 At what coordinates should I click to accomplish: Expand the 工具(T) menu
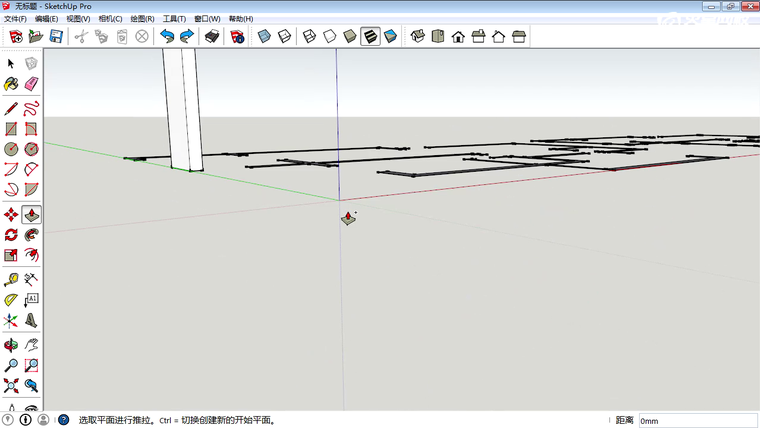point(174,19)
